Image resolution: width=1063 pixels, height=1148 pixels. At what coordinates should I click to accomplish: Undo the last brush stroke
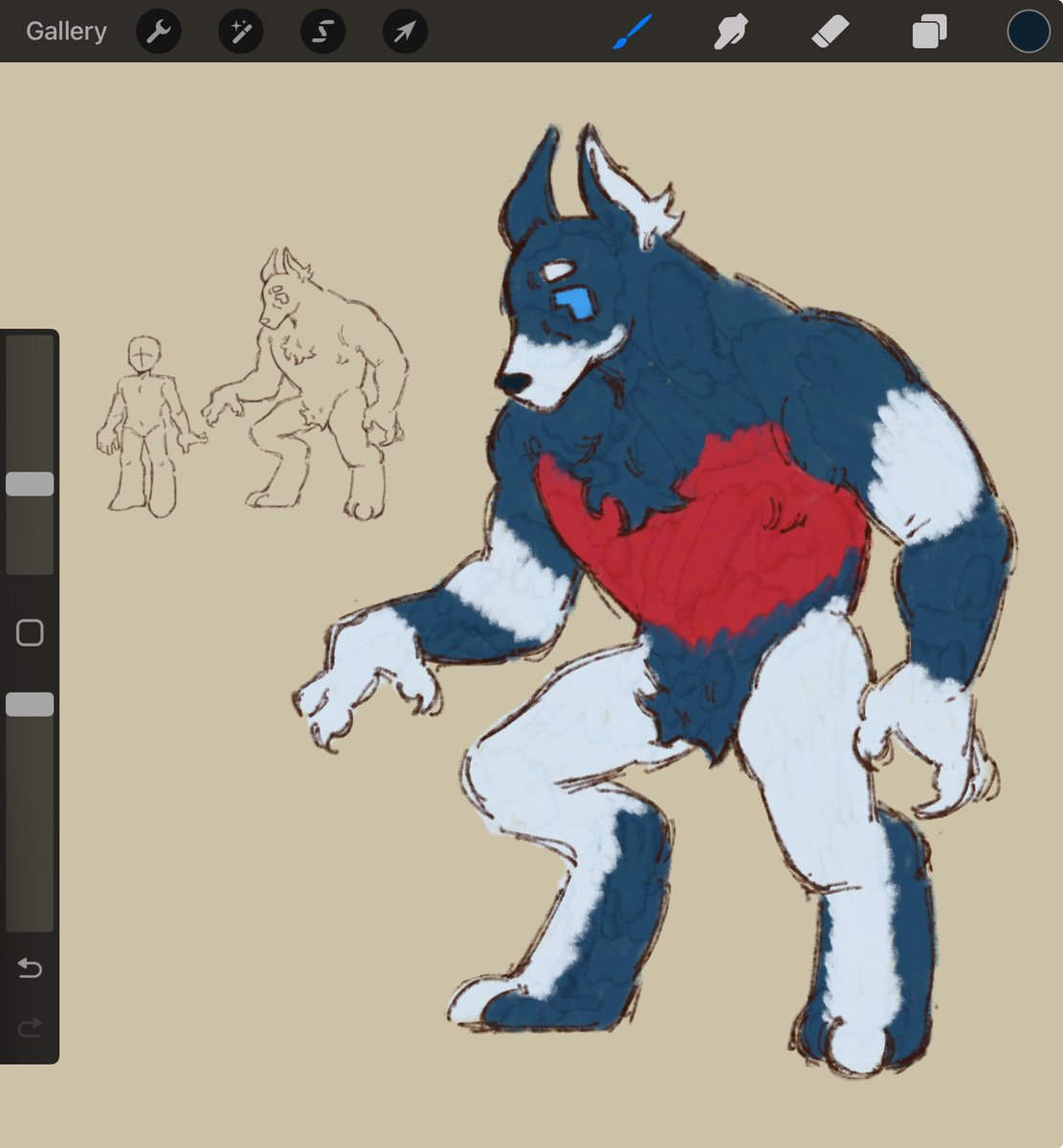click(x=30, y=968)
